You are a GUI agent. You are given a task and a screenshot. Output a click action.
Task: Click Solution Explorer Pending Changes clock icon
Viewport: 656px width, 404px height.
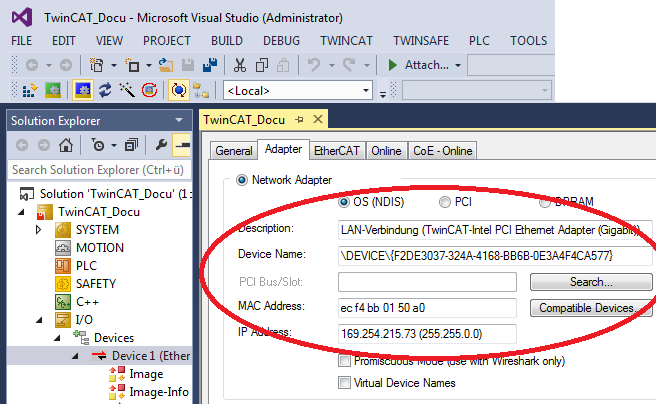tap(98, 145)
